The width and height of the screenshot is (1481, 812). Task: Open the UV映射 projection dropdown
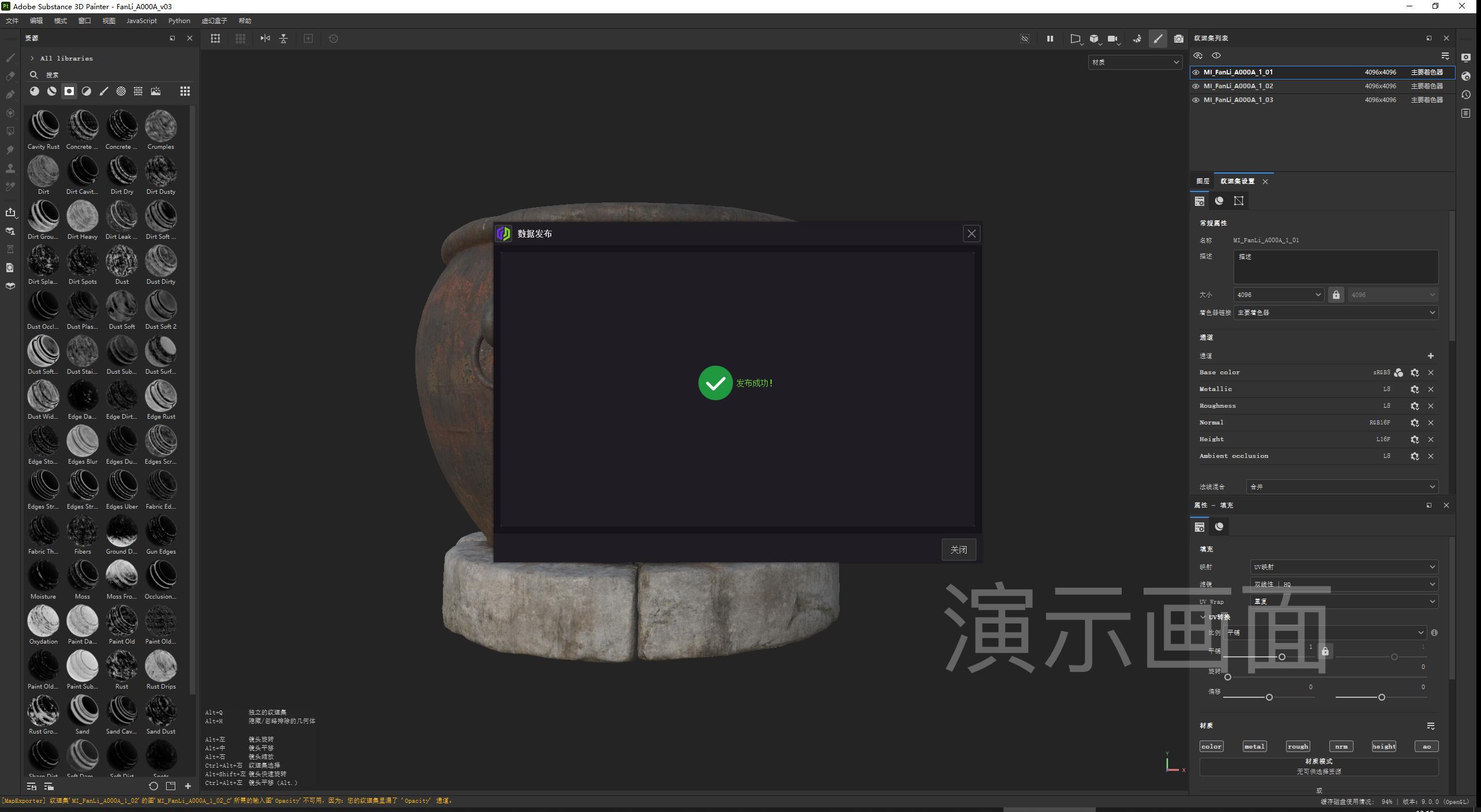click(x=1344, y=567)
